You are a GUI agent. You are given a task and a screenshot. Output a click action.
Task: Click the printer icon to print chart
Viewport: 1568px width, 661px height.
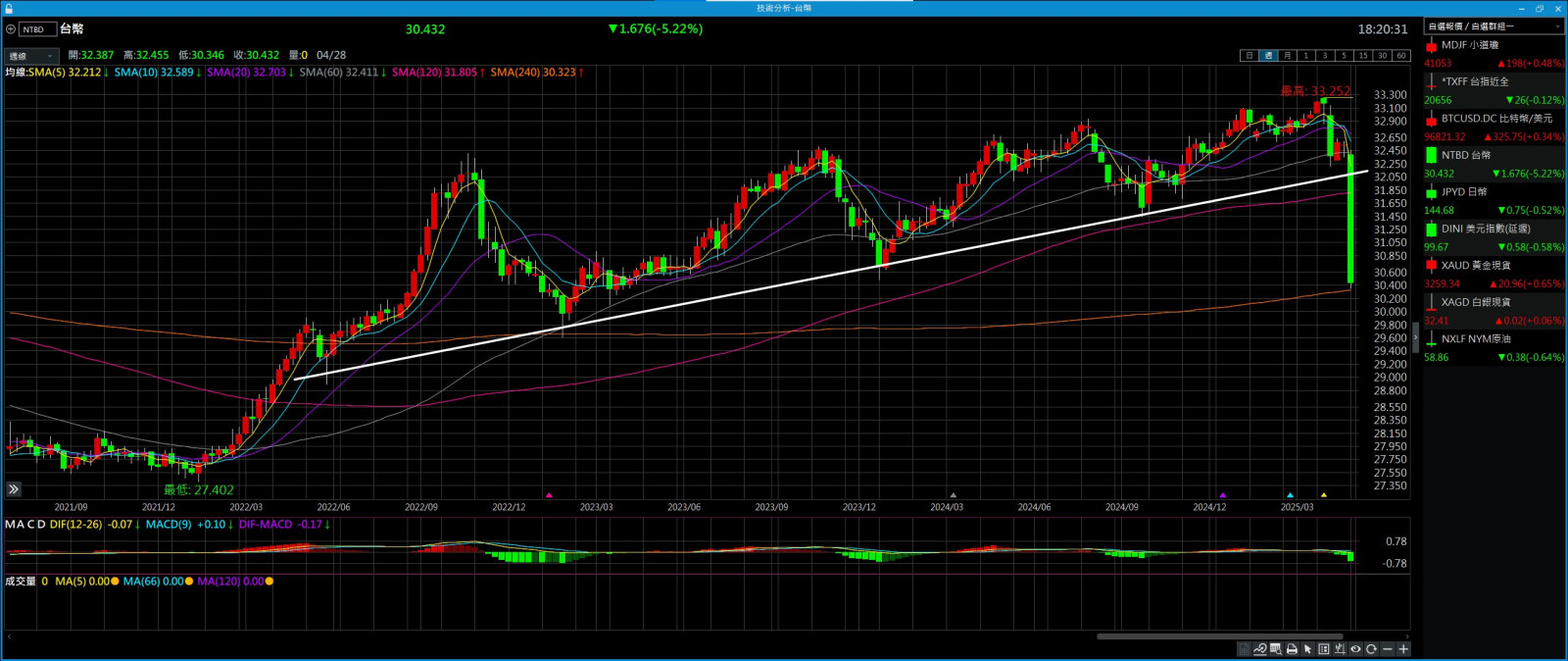coord(1292,649)
